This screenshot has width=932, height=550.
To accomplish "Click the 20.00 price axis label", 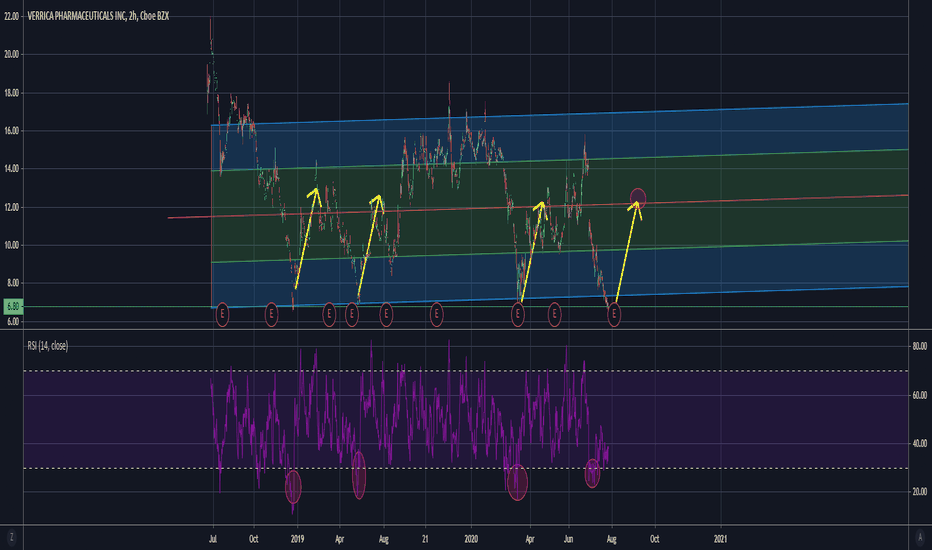I will [x=11, y=54].
